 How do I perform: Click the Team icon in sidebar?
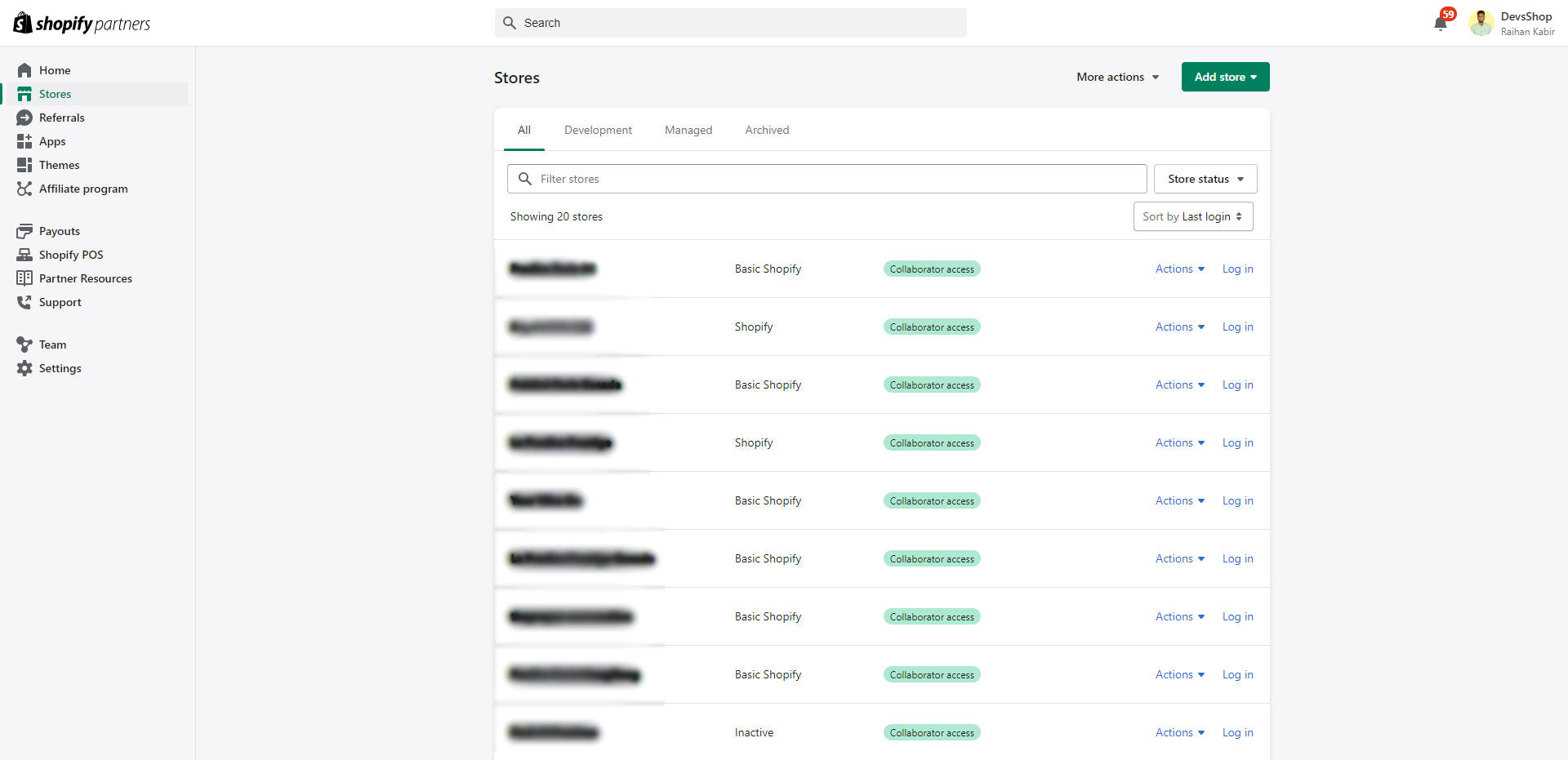coord(24,344)
